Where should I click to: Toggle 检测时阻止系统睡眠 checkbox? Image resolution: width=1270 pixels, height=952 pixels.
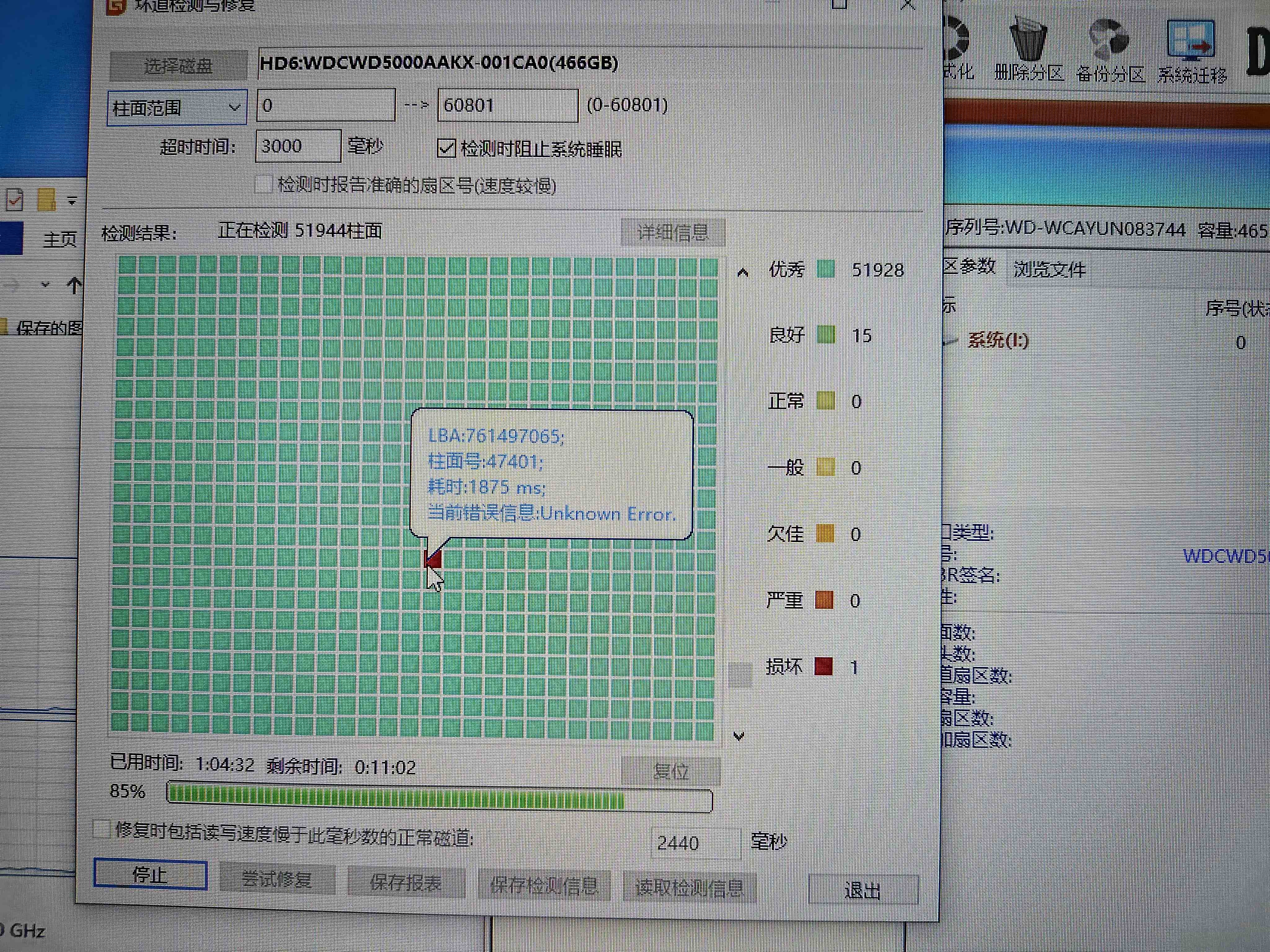point(446,148)
